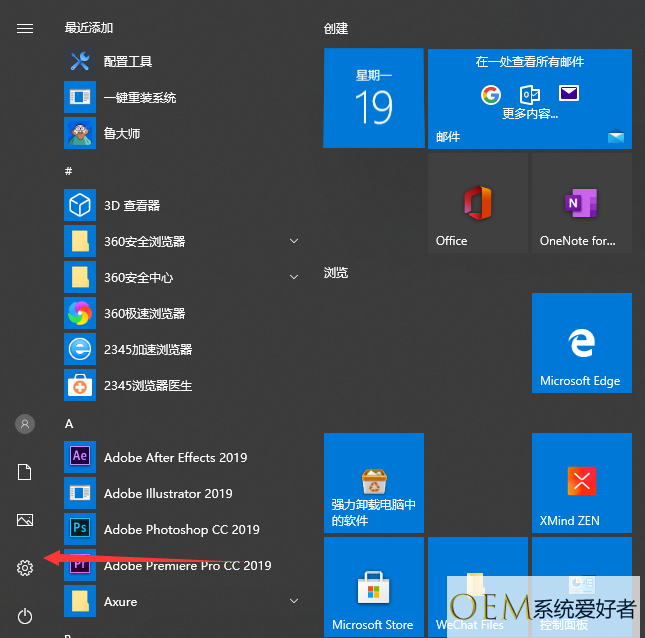Expand the 360安全浏览器 folder
Screen dimensions: 645x638
pos(294,241)
